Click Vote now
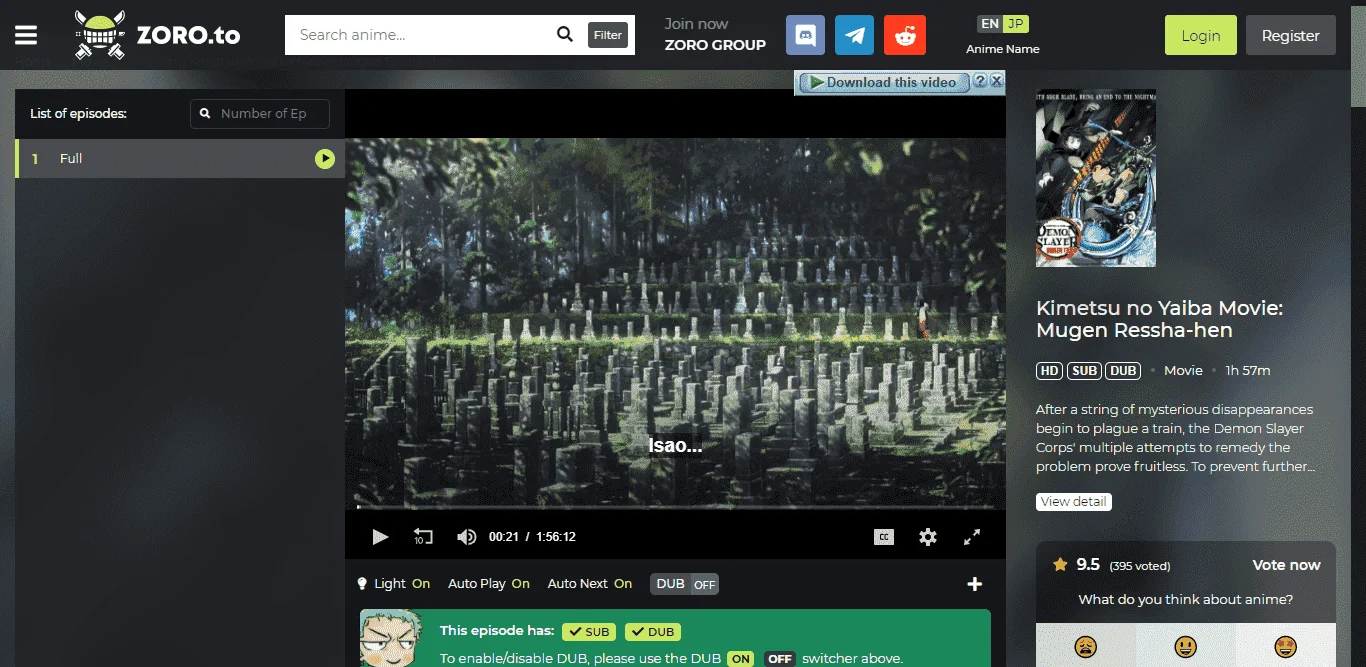 (x=1286, y=565)
